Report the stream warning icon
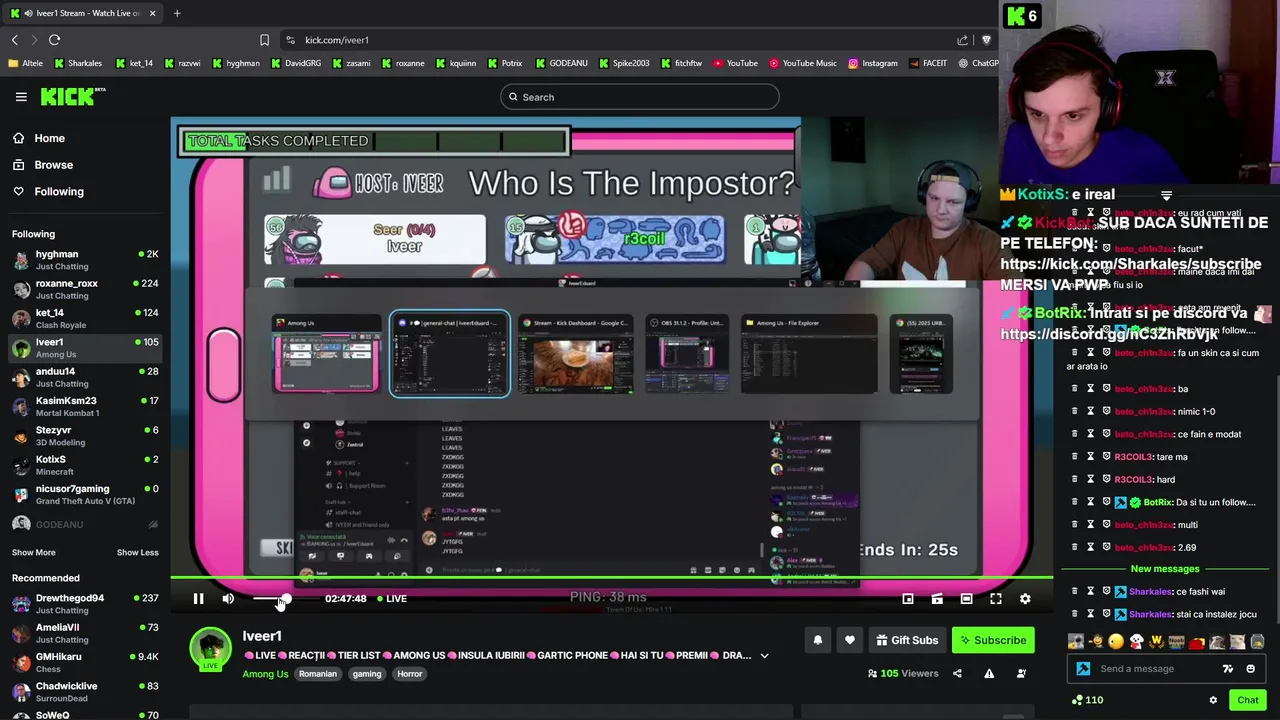 point(989,673)
